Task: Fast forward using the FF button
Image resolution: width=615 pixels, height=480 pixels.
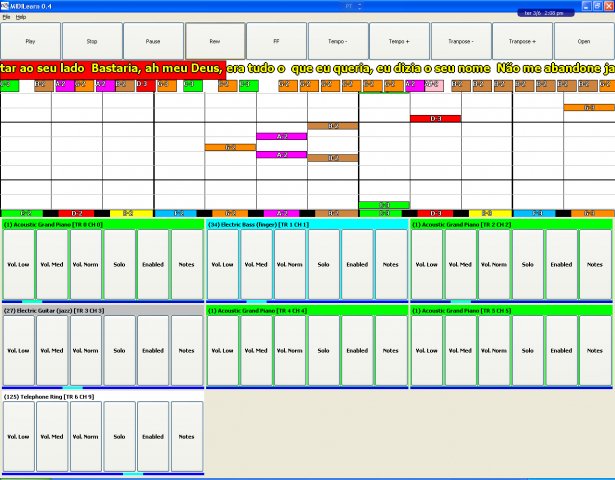Action: [x=277, y=41]
